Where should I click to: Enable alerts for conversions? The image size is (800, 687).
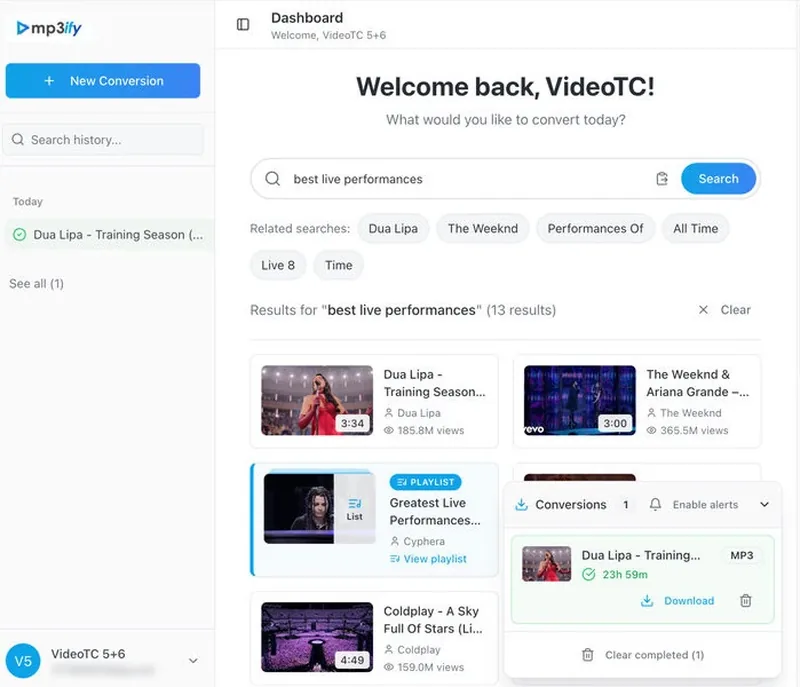[705, 504]
